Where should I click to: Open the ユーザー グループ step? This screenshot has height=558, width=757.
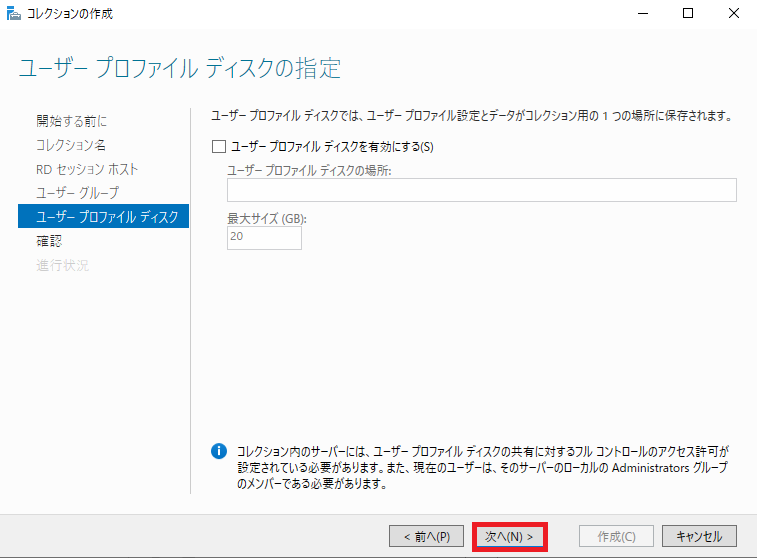tap(77, 193)
